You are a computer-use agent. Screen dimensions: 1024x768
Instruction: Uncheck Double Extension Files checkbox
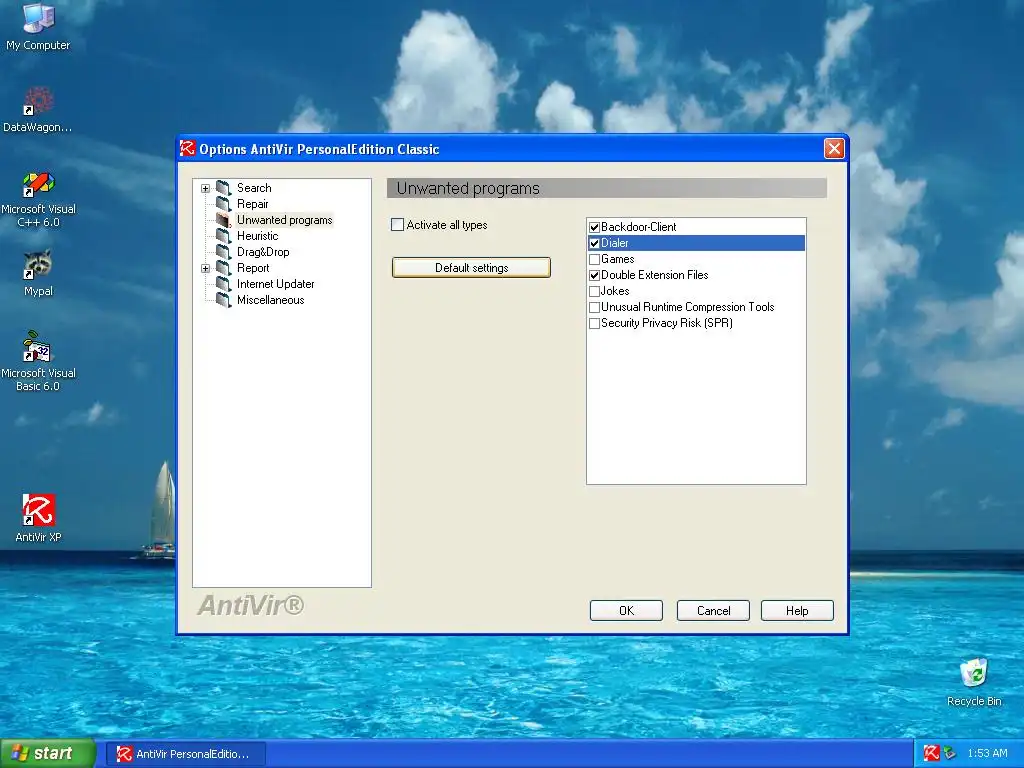click(594, 275)
